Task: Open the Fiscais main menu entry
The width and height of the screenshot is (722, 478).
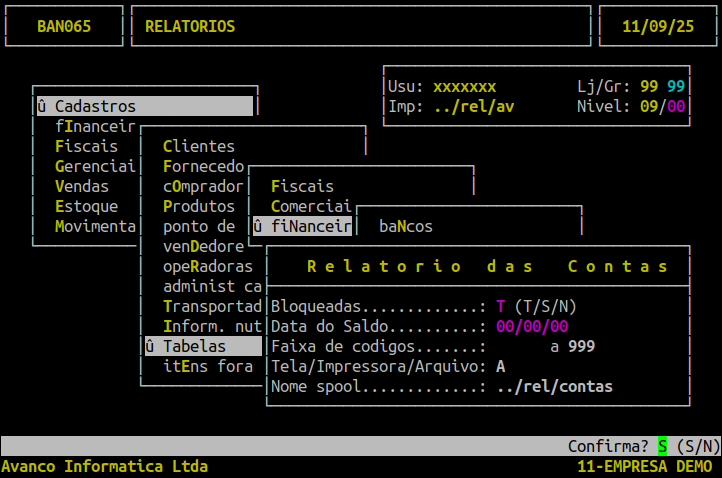Action: (x=86, y=146)
